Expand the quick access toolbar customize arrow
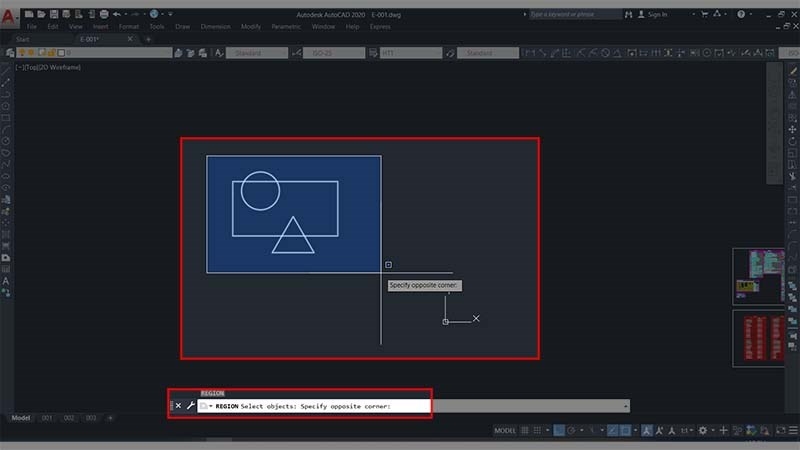800x450 pixels. tap(171, 14)
